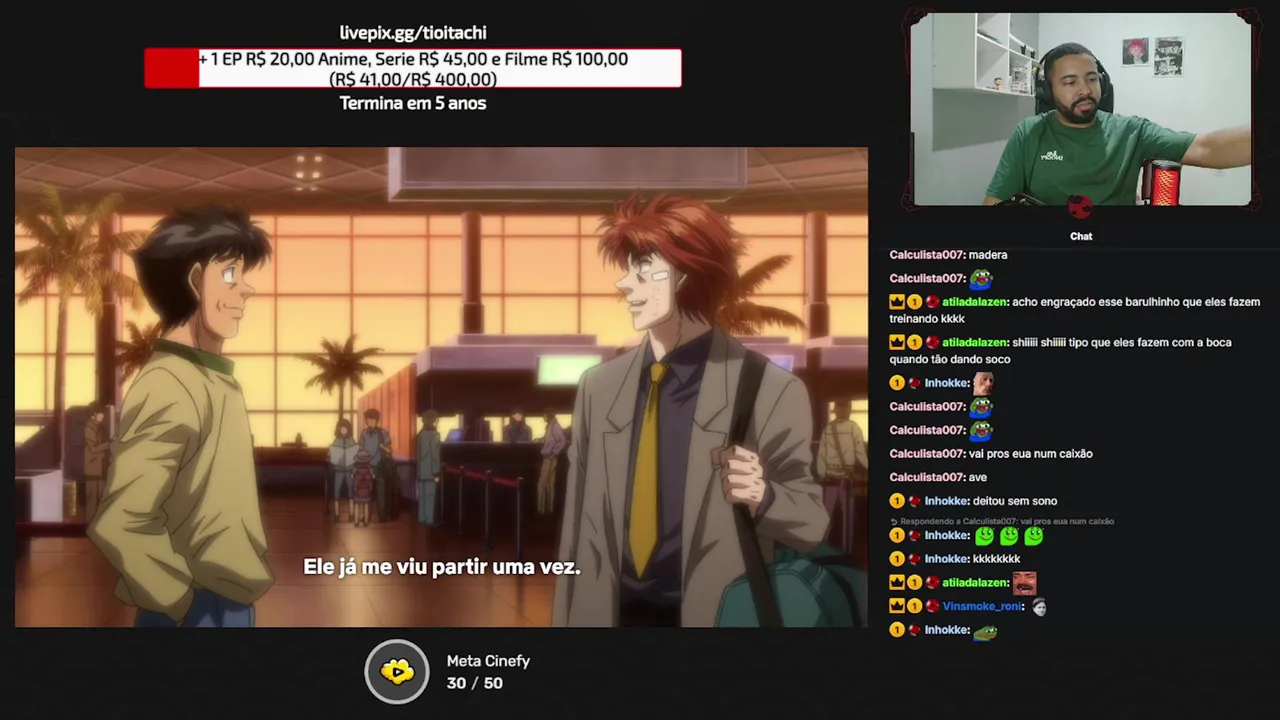Click Calculista007's name beside 'madera'
1280x720 pixels.
pyautogui.click(x=927, y=255)
